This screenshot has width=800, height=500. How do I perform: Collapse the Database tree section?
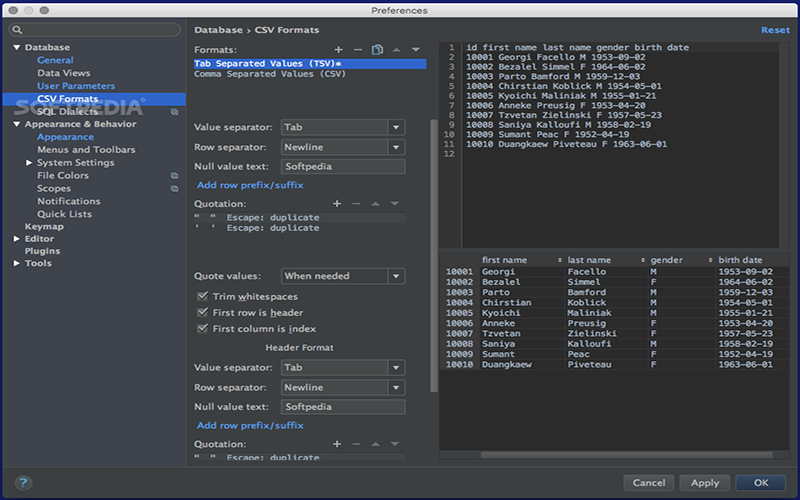tap(17, 47)
